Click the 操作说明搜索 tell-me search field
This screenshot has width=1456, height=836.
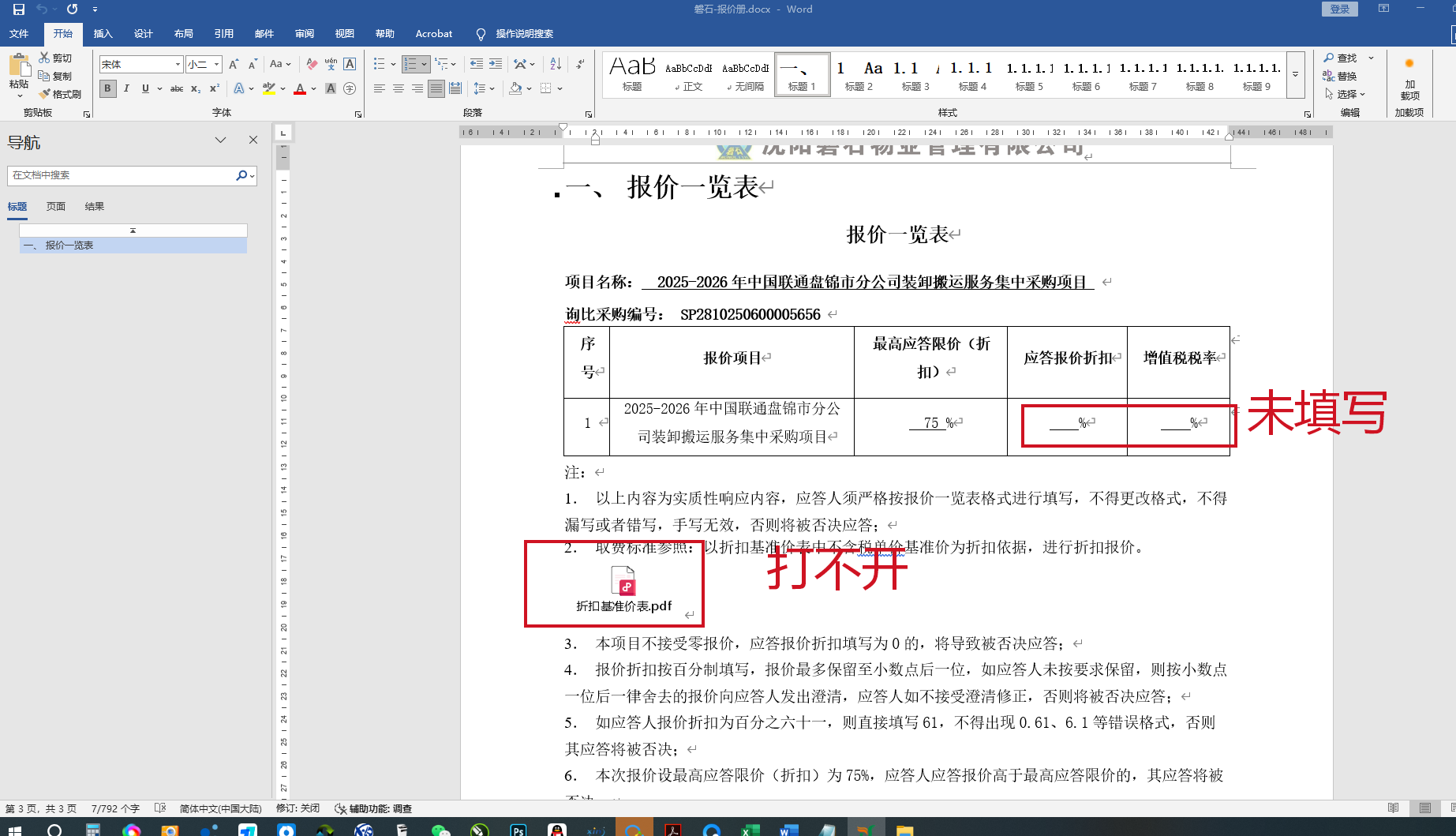click(524, 34)
